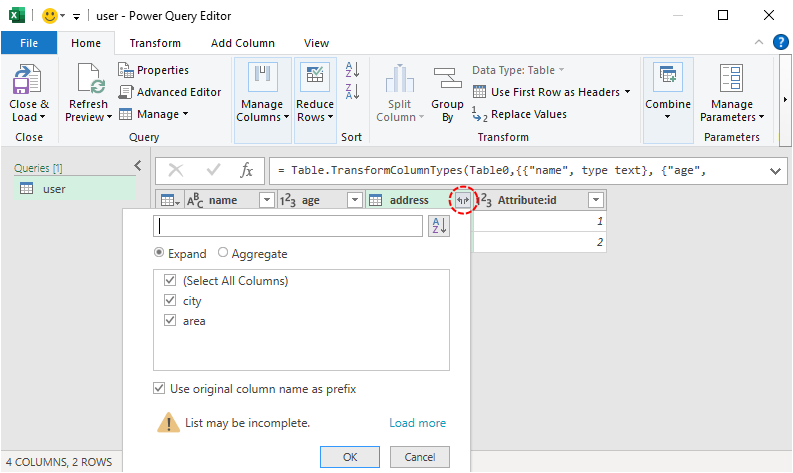The image size is (793, 473).
Task: Sort ascending in the ribbon
Action: 352,69
